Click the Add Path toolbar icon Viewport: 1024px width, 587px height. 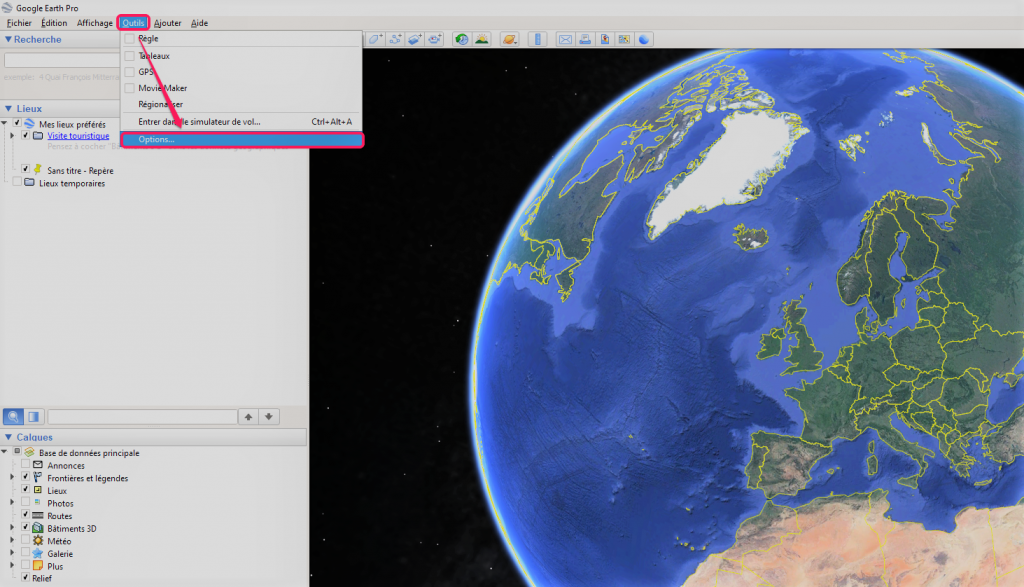(x=395, y=39)
